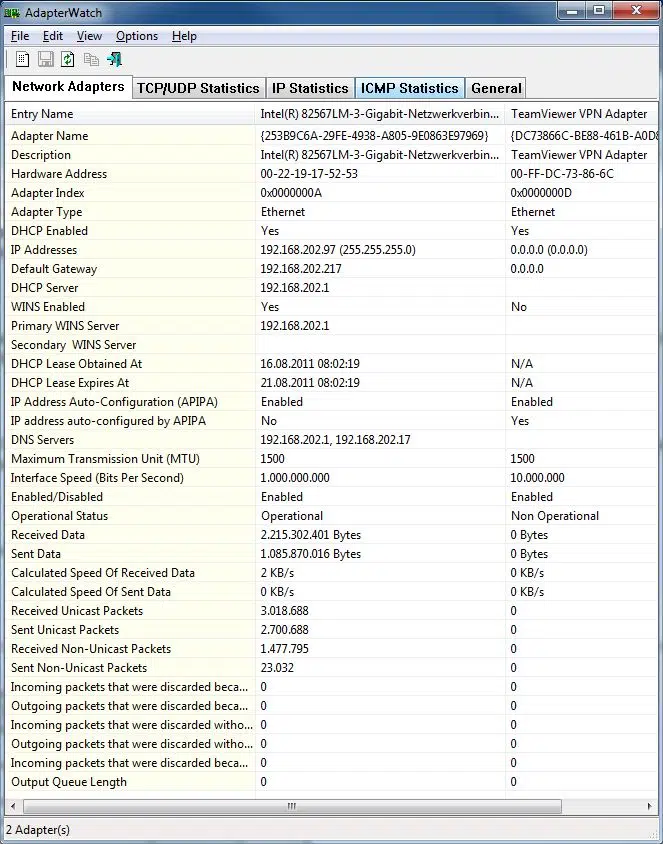663x844 pixels.
Task: Click TeamViewer MAC address 00-FF-DC-73-86-6C
Action: pyautogui.click(x=562, y=174)
